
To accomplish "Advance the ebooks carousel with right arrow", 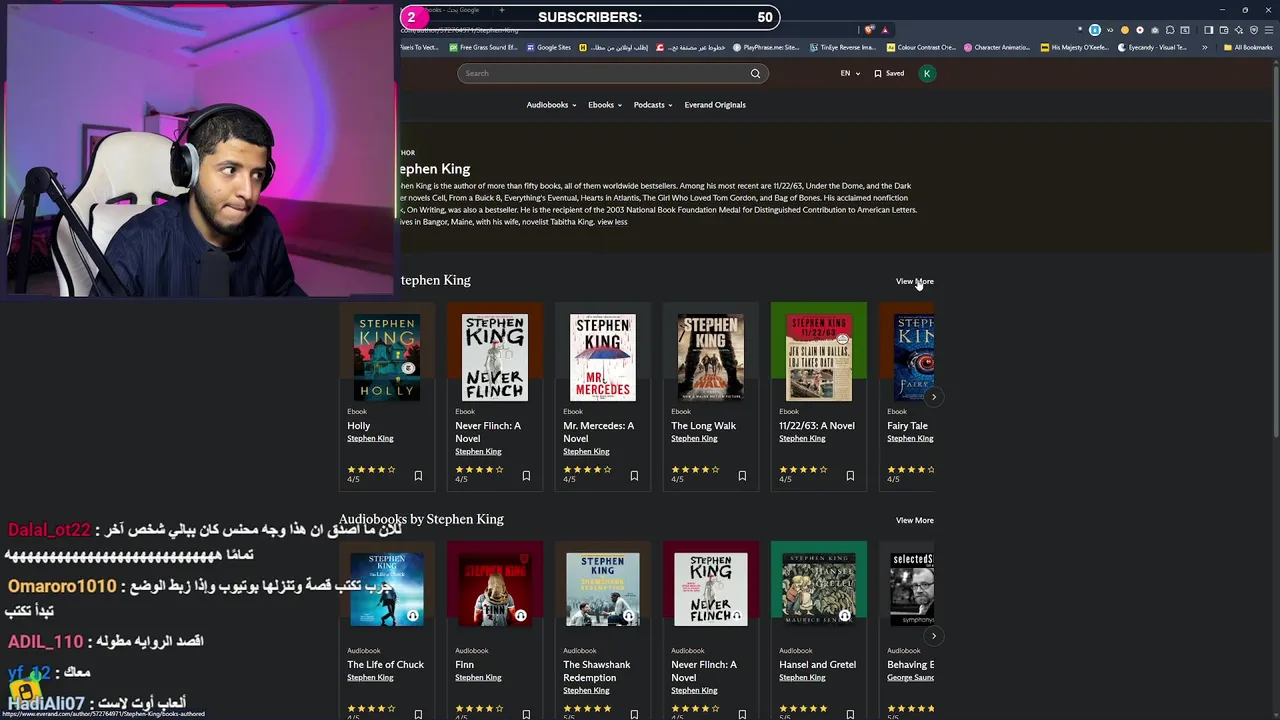I will pyautogui.click(x=933, y=397).
